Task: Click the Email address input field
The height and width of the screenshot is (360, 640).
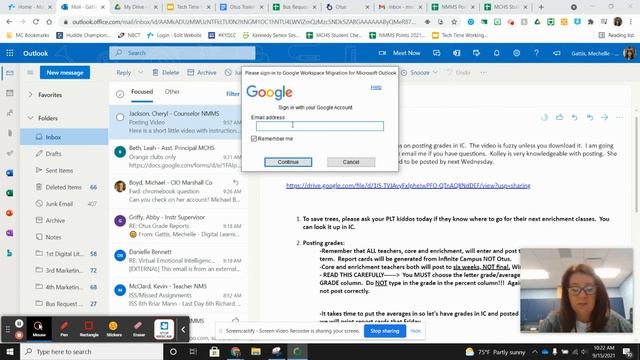Action: pyautogui.click(x=320, y=126)
